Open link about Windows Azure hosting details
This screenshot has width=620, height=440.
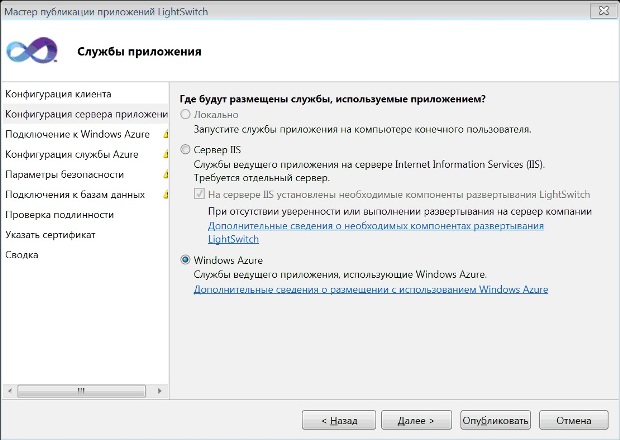pyautogui.click(x=370, y=289)
